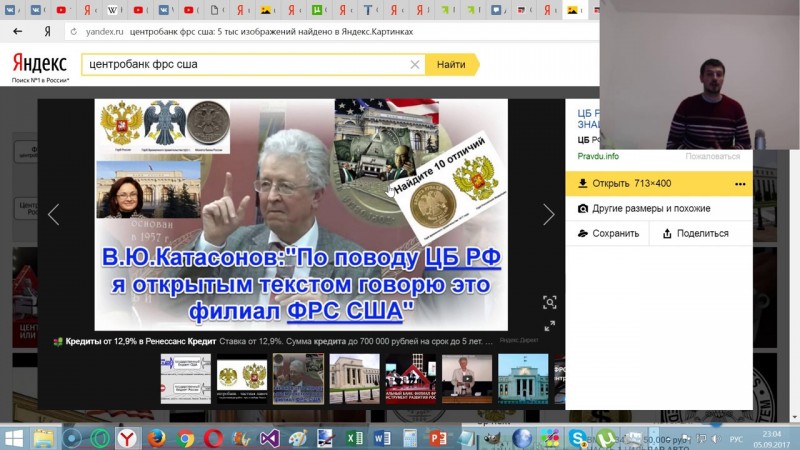
Task: Open File Explorer from the taskbar
Action: tap(43, 438)
